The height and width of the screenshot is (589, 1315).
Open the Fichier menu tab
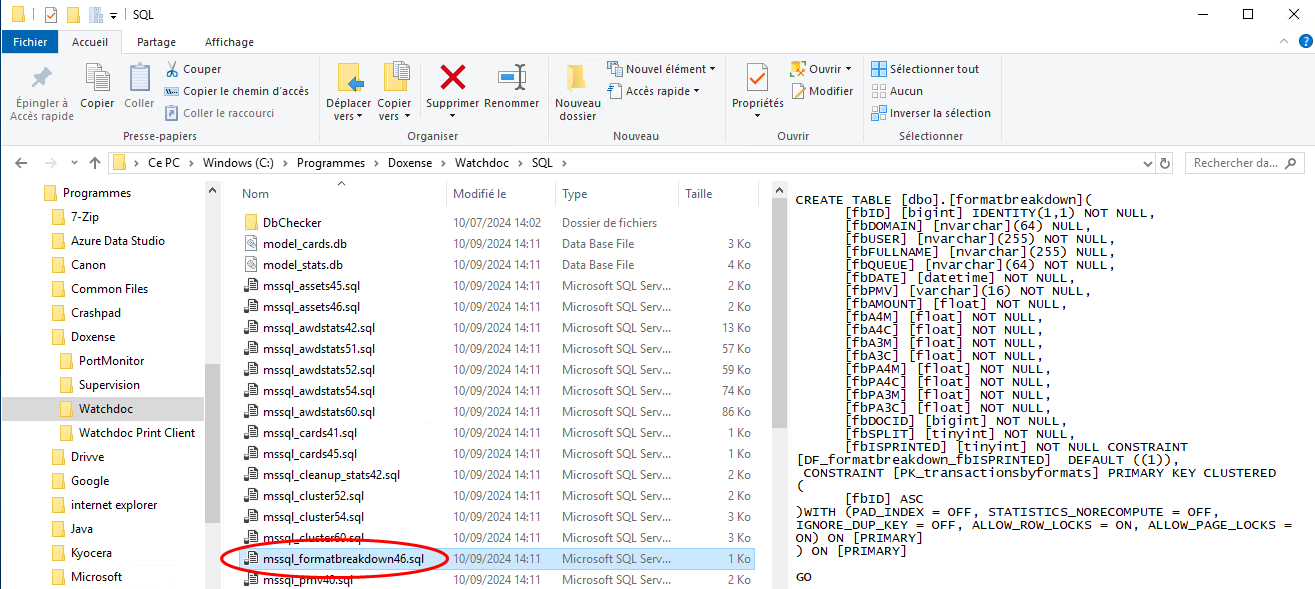(x=30, y=42)
